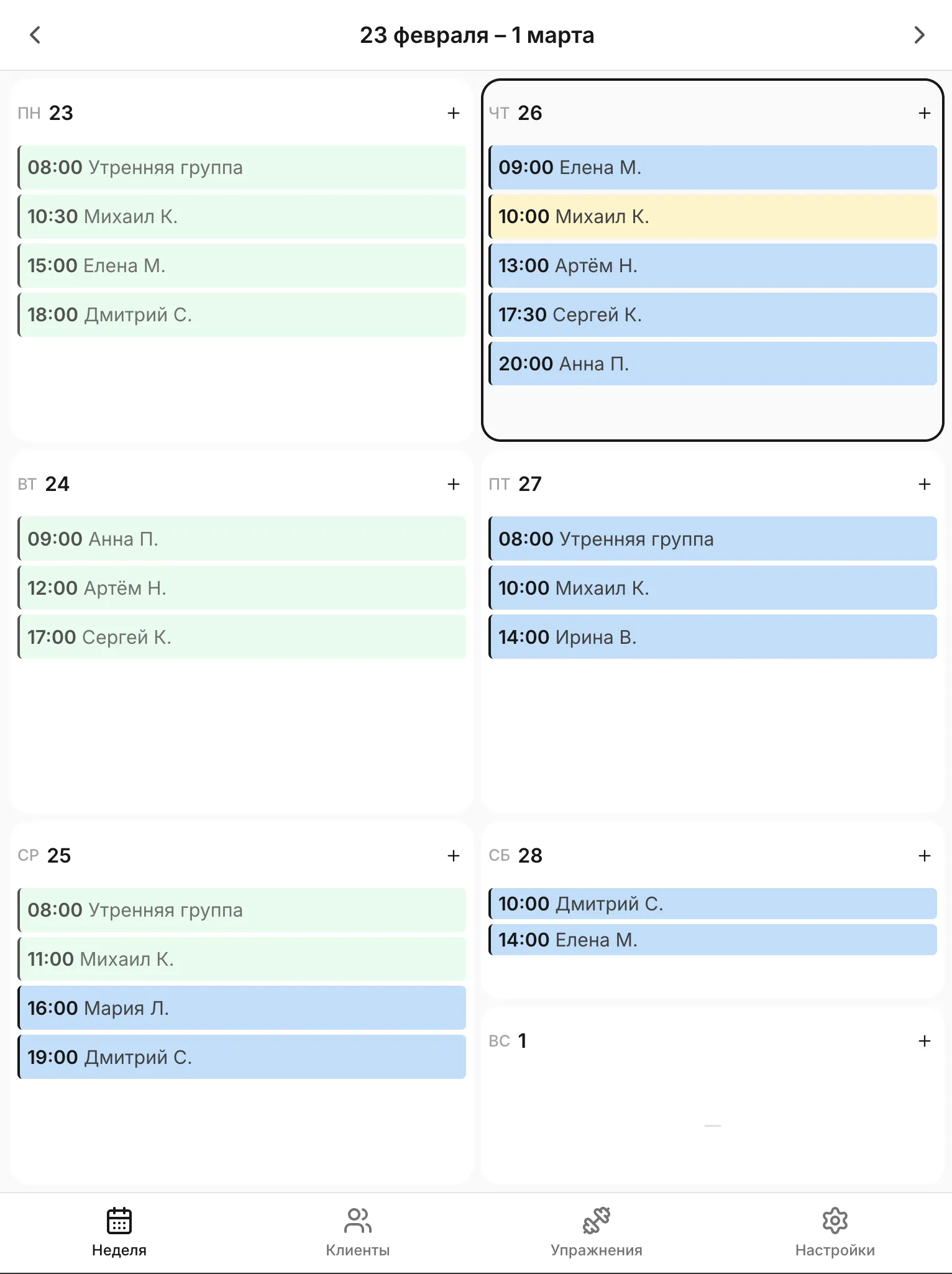Open Monday 08:00 Утренняя группа session
Image resolution: width=952 pixels, height=1274 pixels.
click(x=242, y=167)
